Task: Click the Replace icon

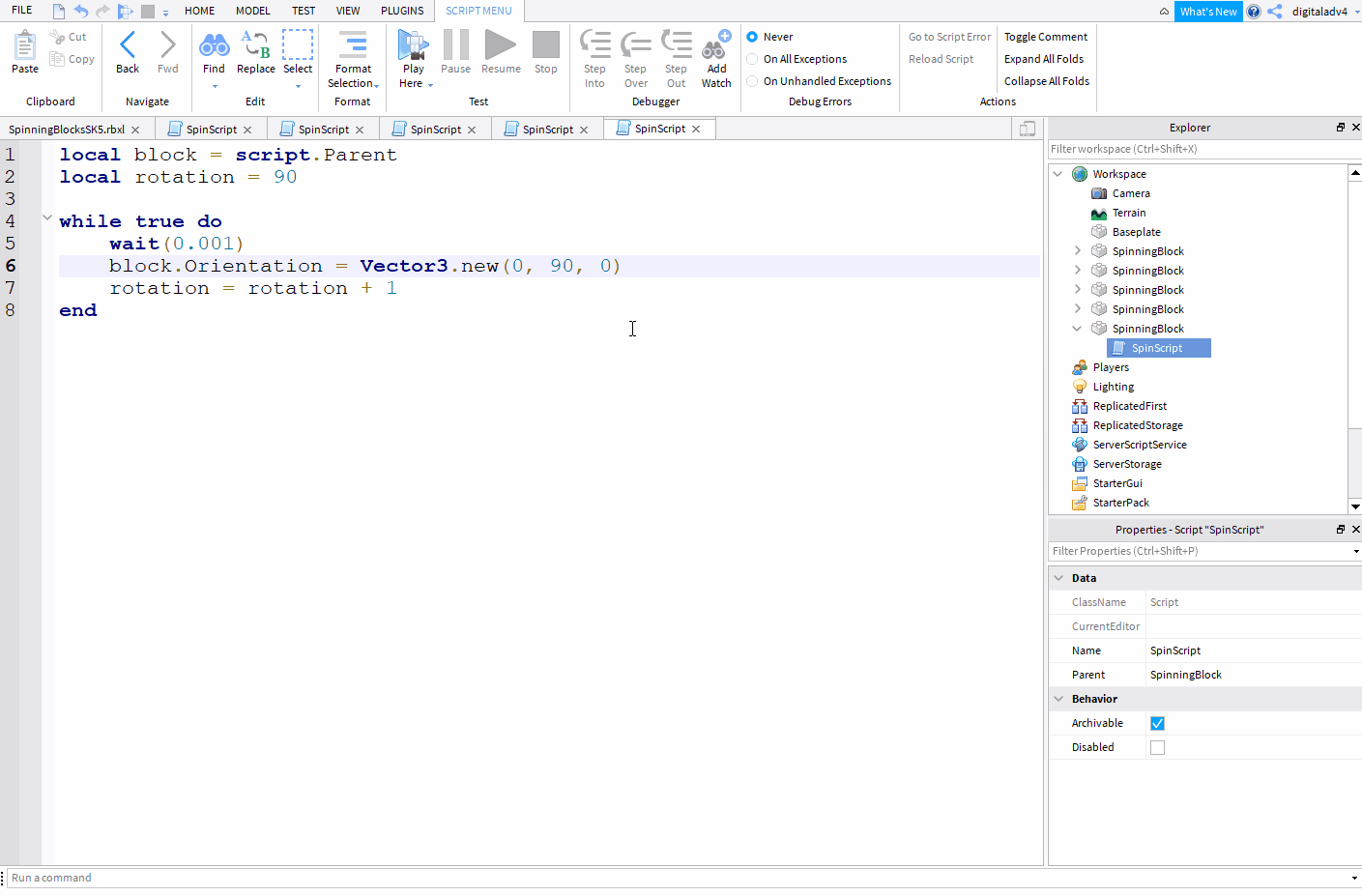Action: [256, 44]
